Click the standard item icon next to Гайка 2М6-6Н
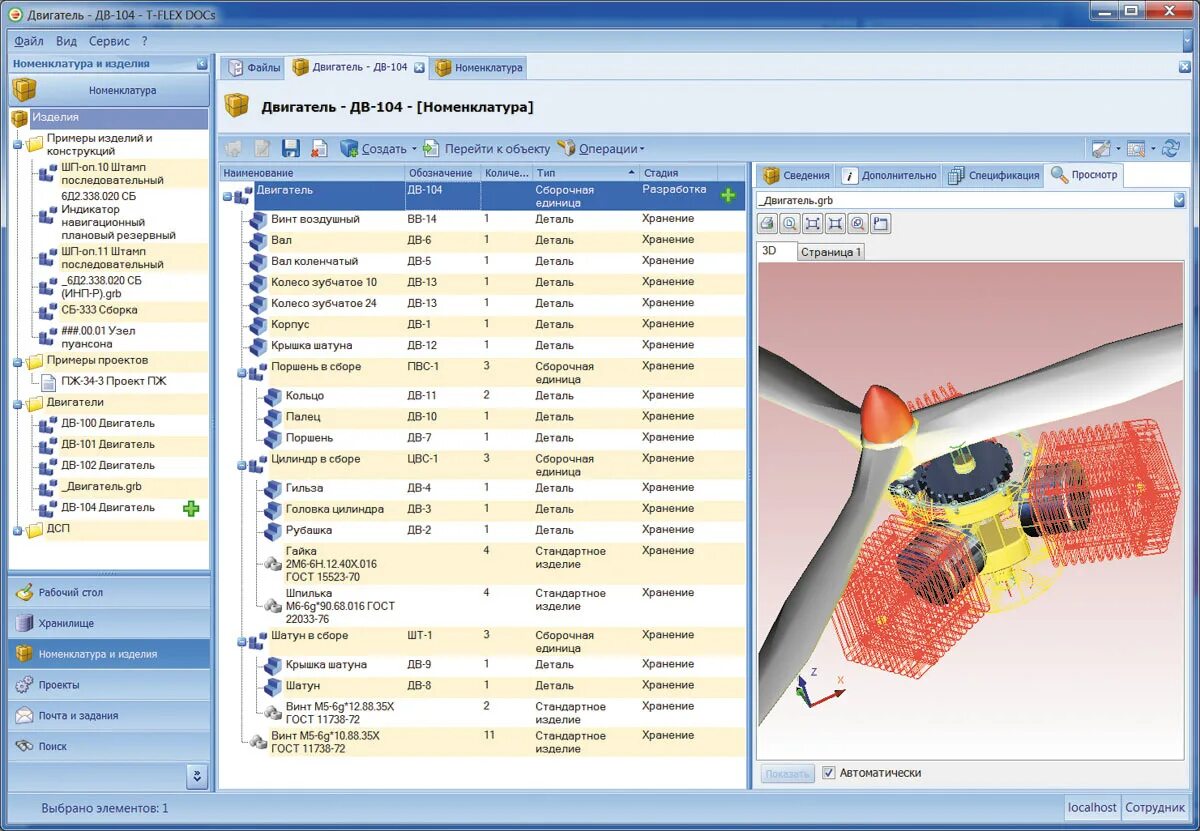This screenshot has height=831, width=1200. click(x=272, y=565)
